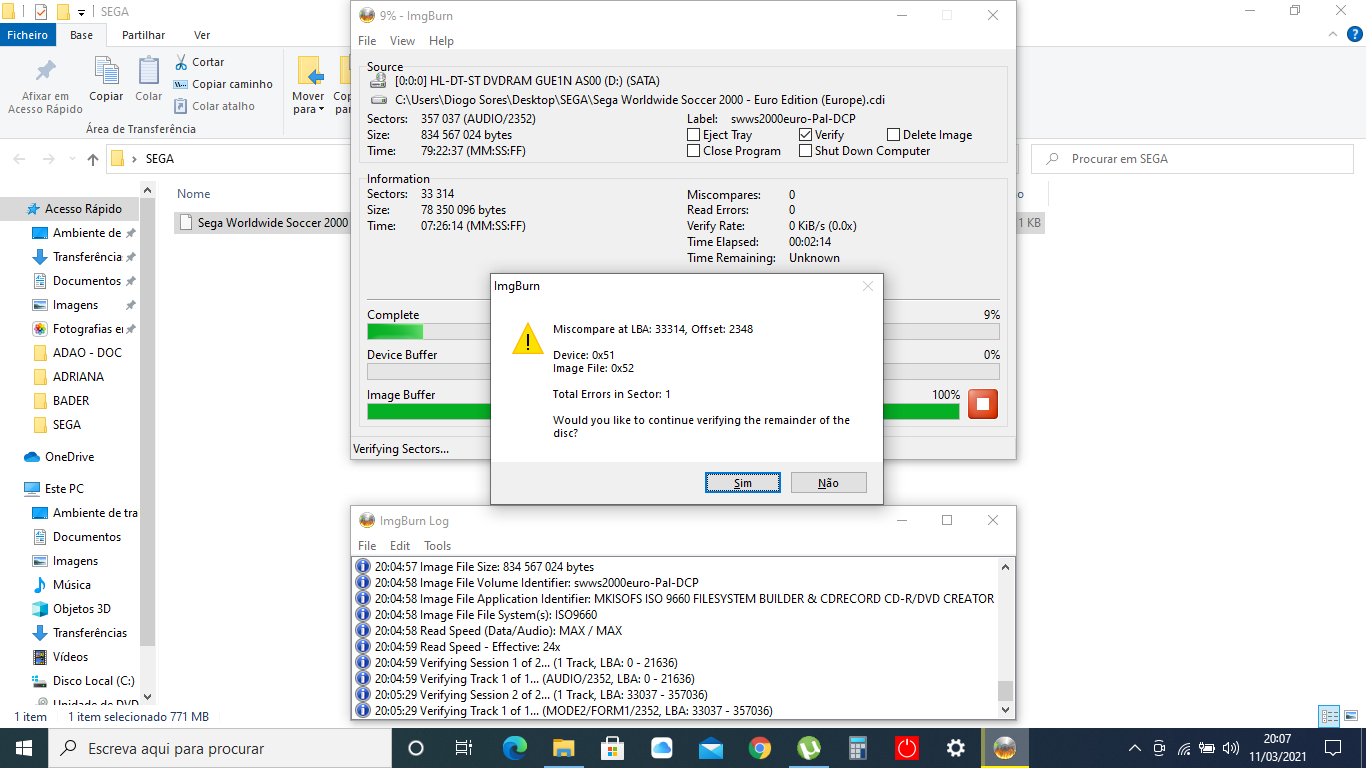1366x768 pixels.
Task: Click the Device Buffer progress bar
Action: (x=683, y=371)
